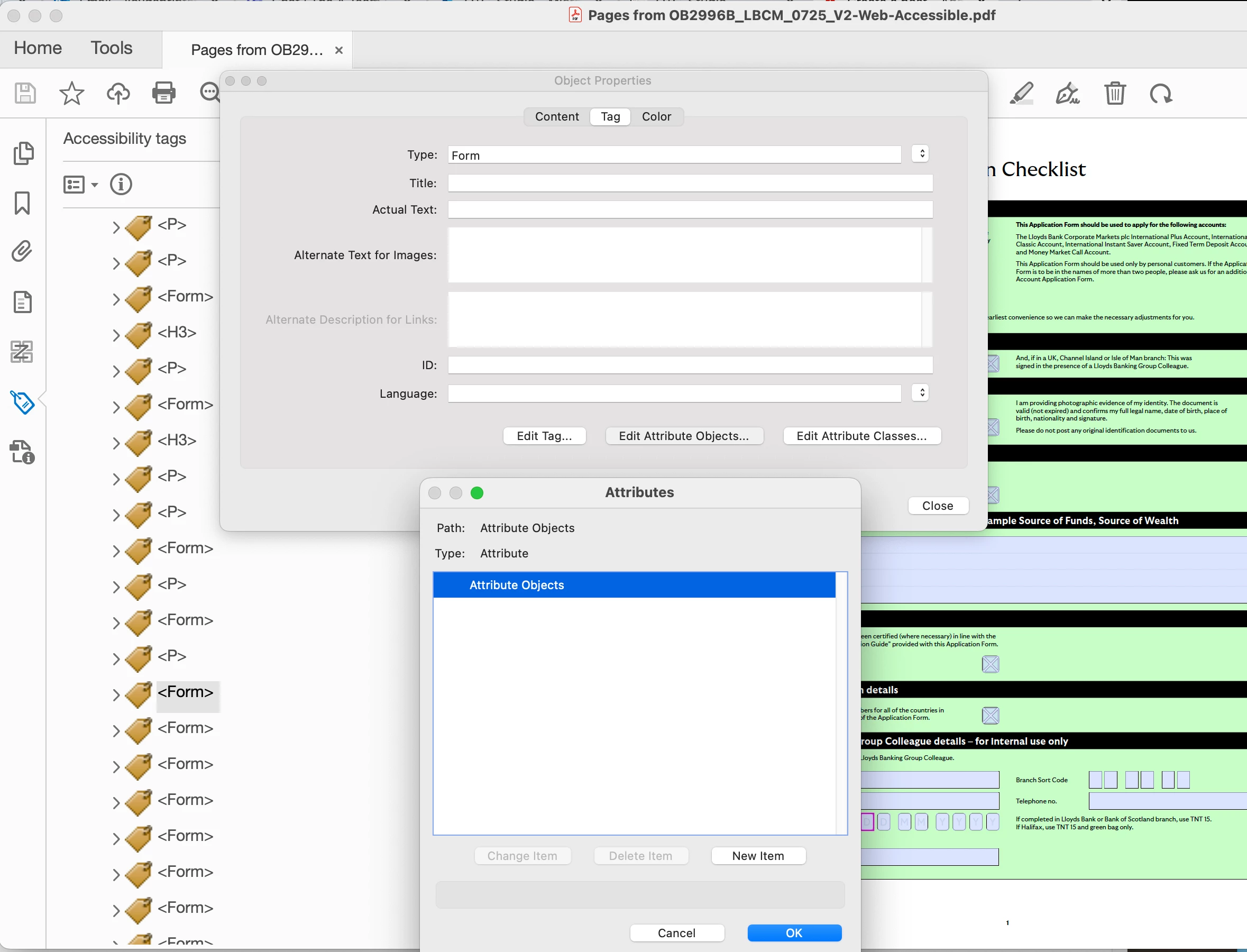The width and height of the screenshot is (1247, 952).
Task: Click inside the Title text field
Action: click(x=690, y=183)
